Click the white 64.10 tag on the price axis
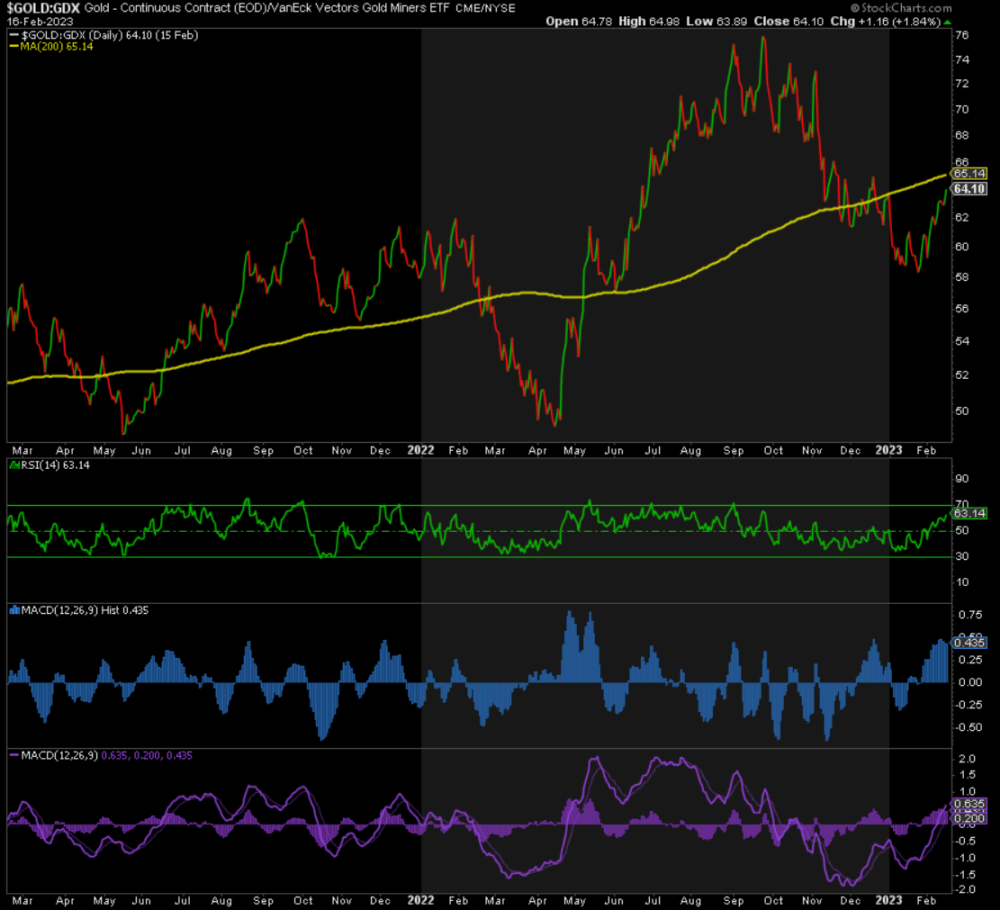This screenshot has height=910, width=1000. coord(969,189)
